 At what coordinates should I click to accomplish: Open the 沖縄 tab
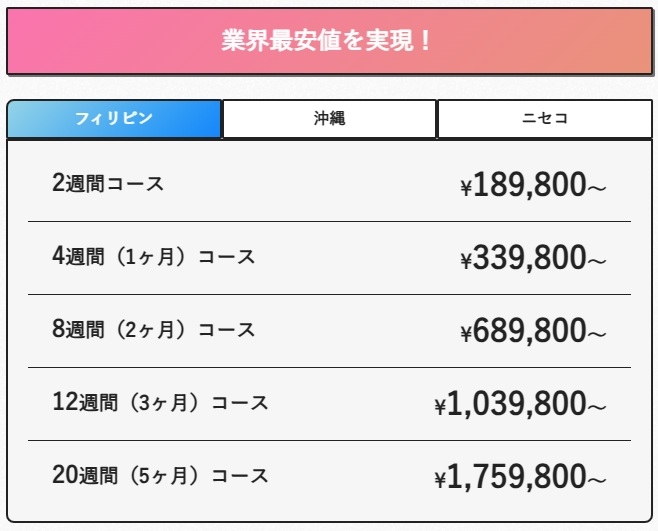329,119
